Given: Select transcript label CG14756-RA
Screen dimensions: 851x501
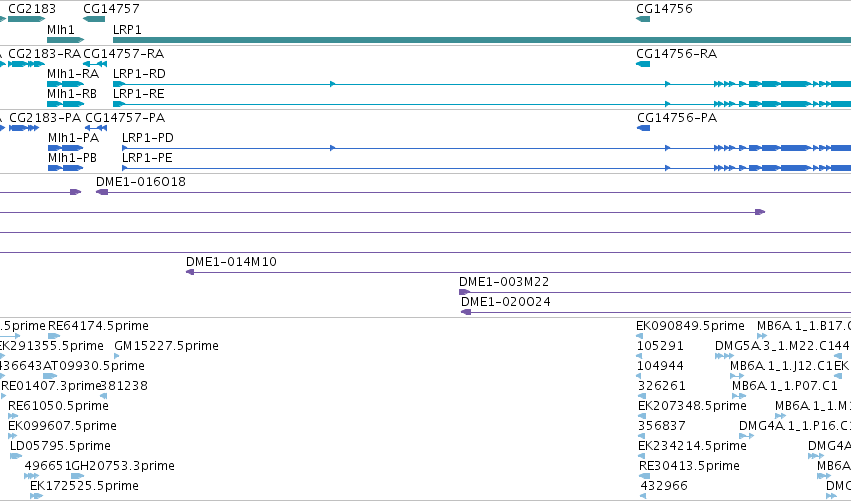Looking at the screenshot, I should (676, 54).
